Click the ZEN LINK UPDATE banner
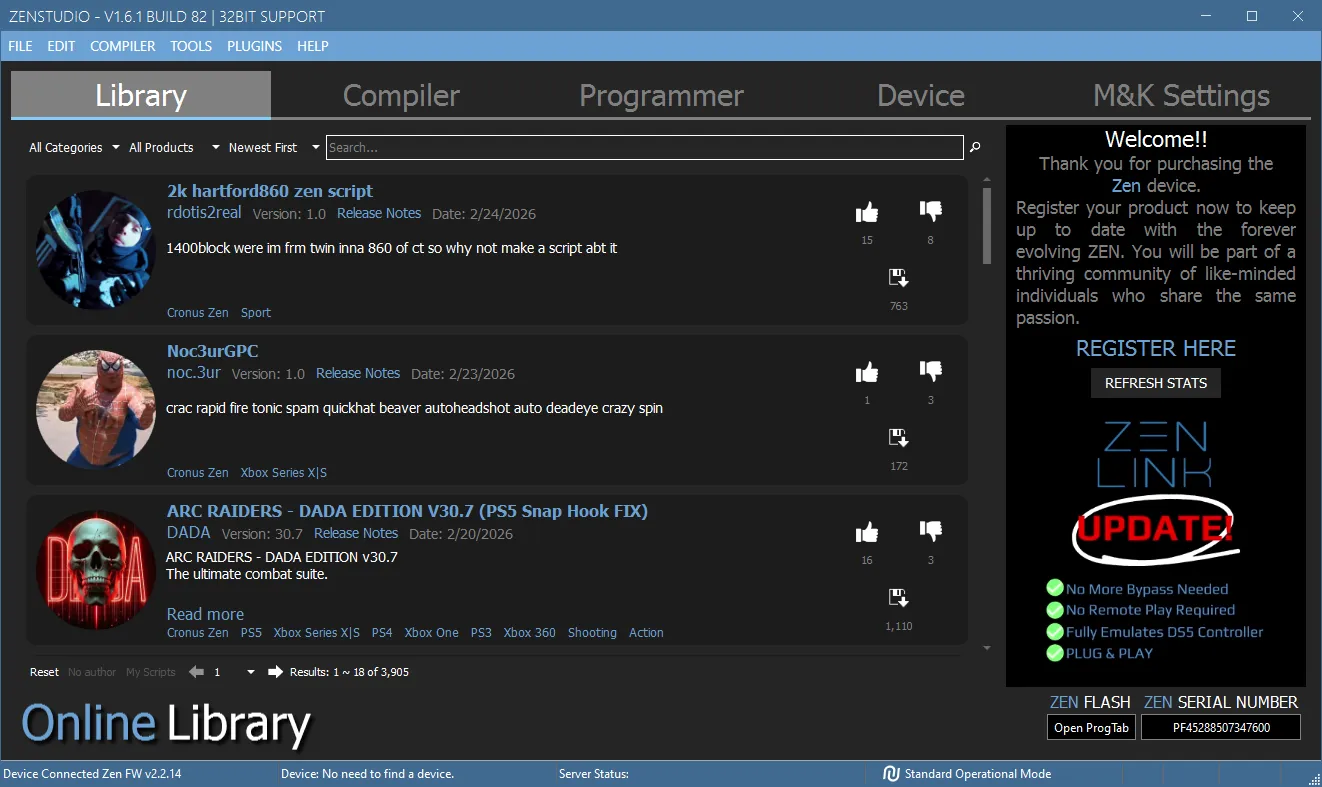 (1155, 542)
